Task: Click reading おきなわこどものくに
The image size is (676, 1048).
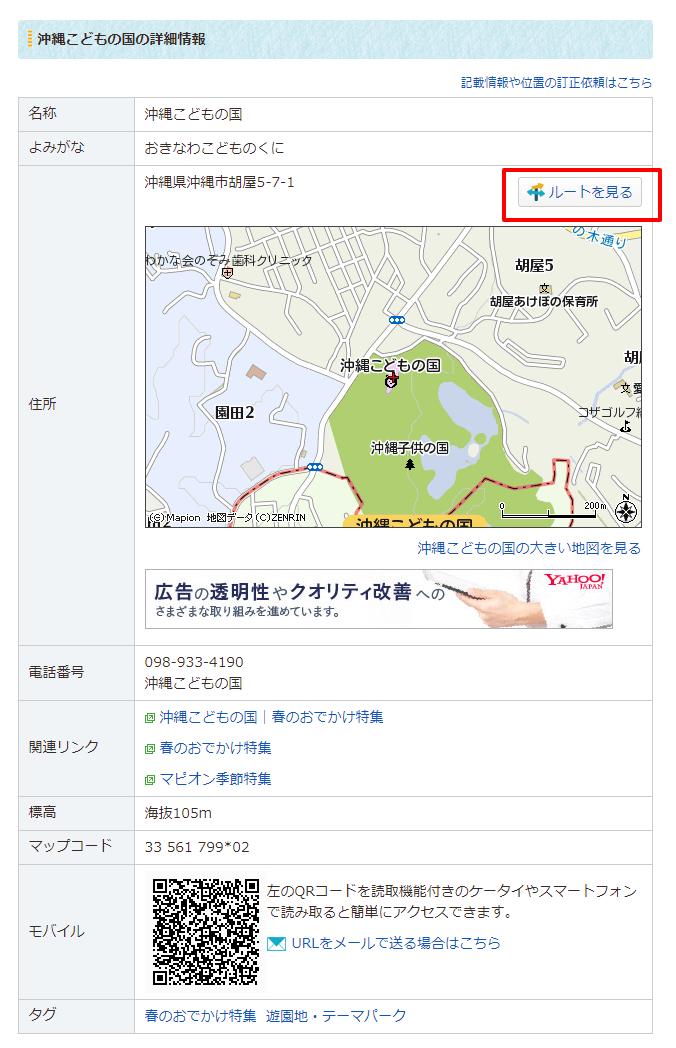Action: point(214,148)
